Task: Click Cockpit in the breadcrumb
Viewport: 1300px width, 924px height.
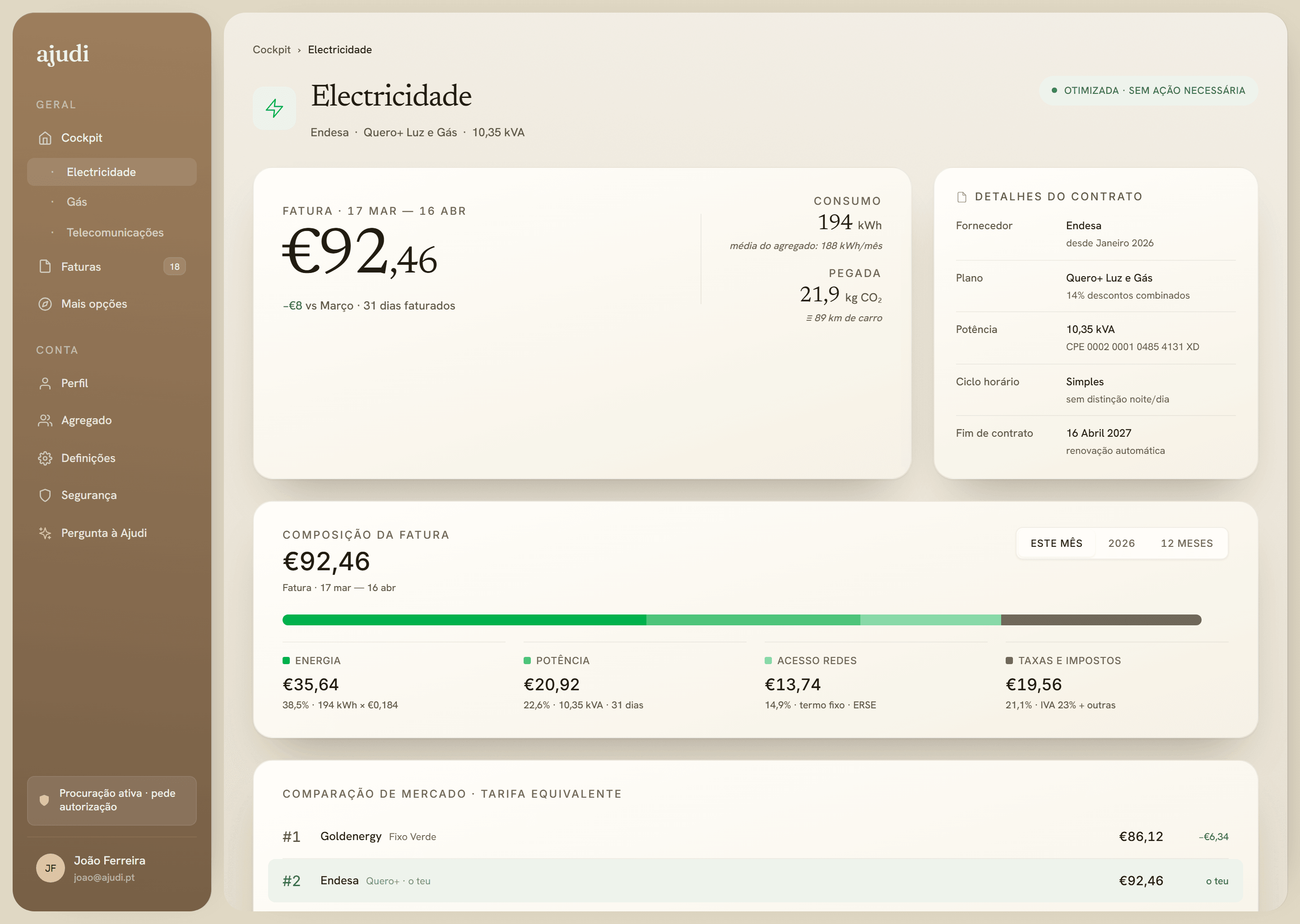Action: coord(271,50)
